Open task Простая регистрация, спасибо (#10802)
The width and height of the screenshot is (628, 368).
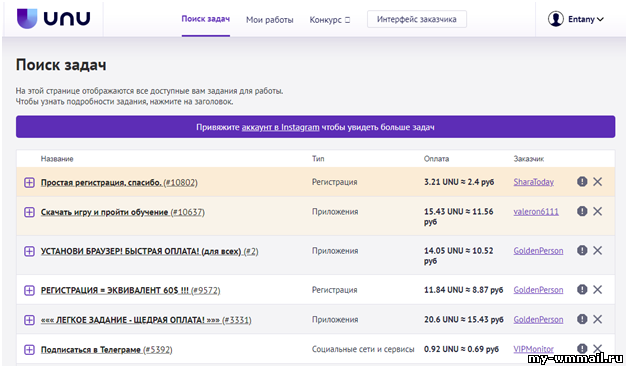(119, 183)
